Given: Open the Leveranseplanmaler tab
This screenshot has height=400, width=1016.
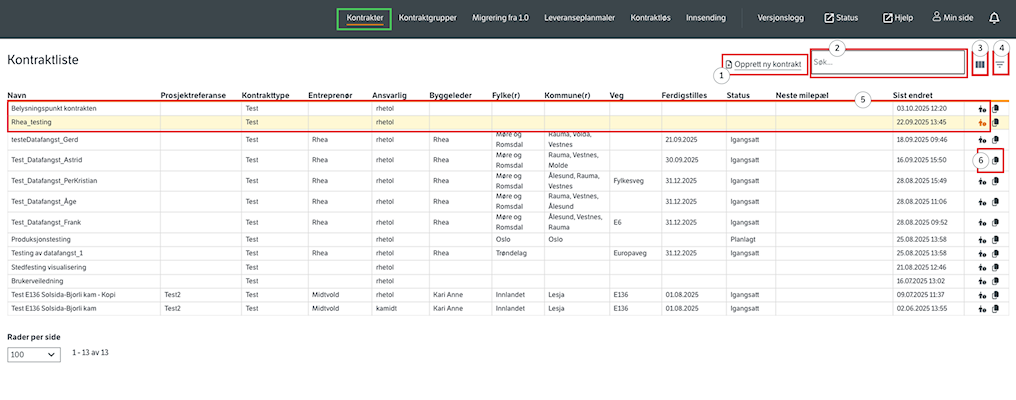Looking at the screenshot, I should click(579, 18).
